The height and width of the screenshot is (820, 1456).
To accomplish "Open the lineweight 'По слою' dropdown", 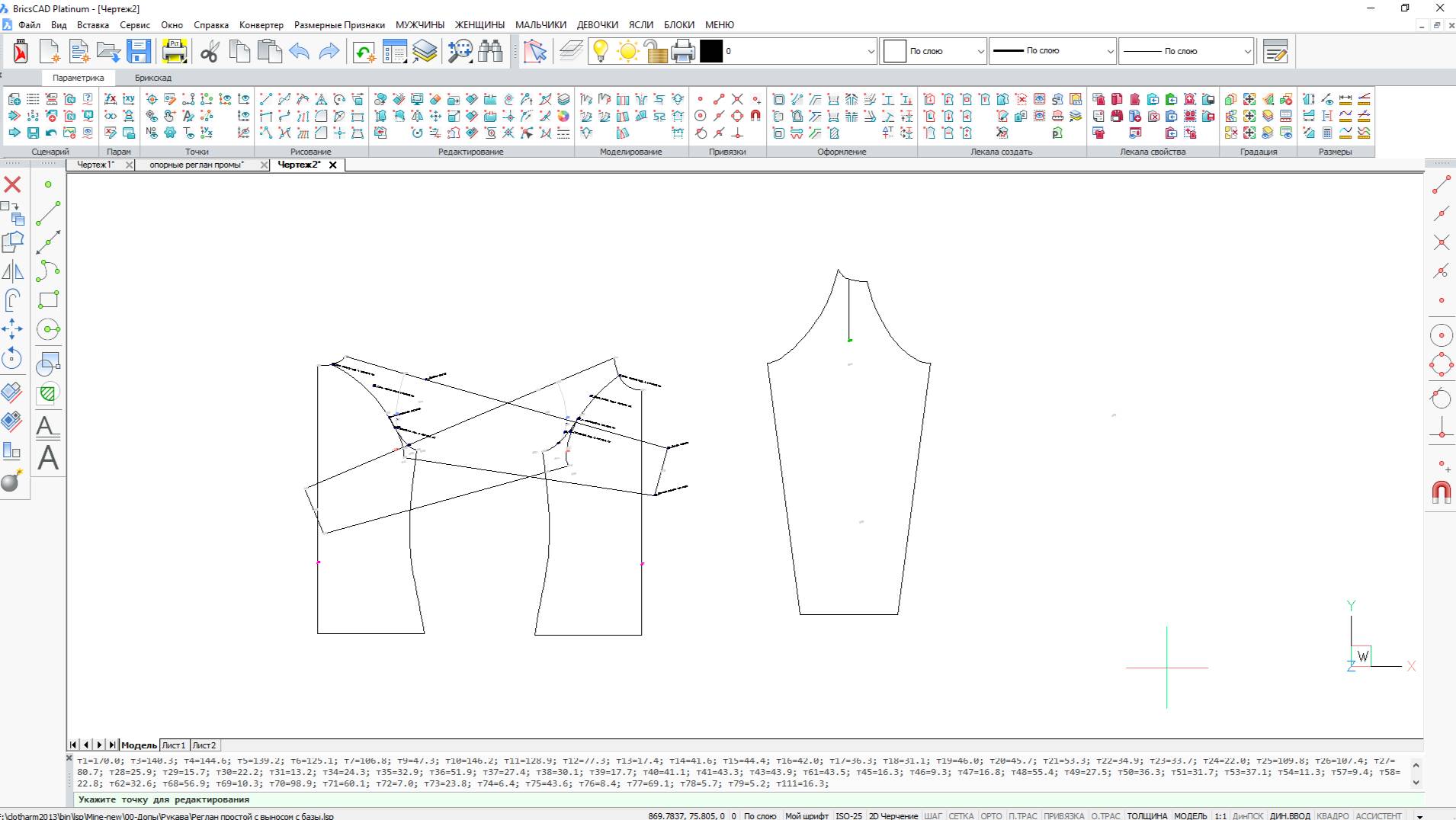I will 1186,51.
